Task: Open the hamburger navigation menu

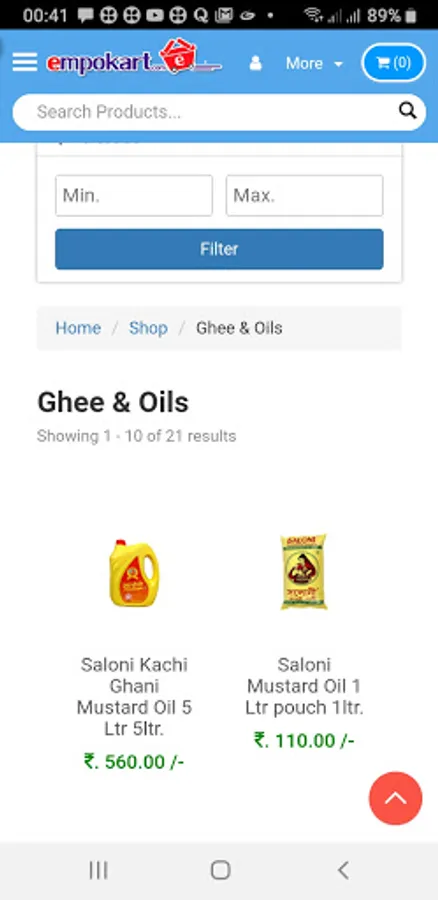Action: (25, 62)
